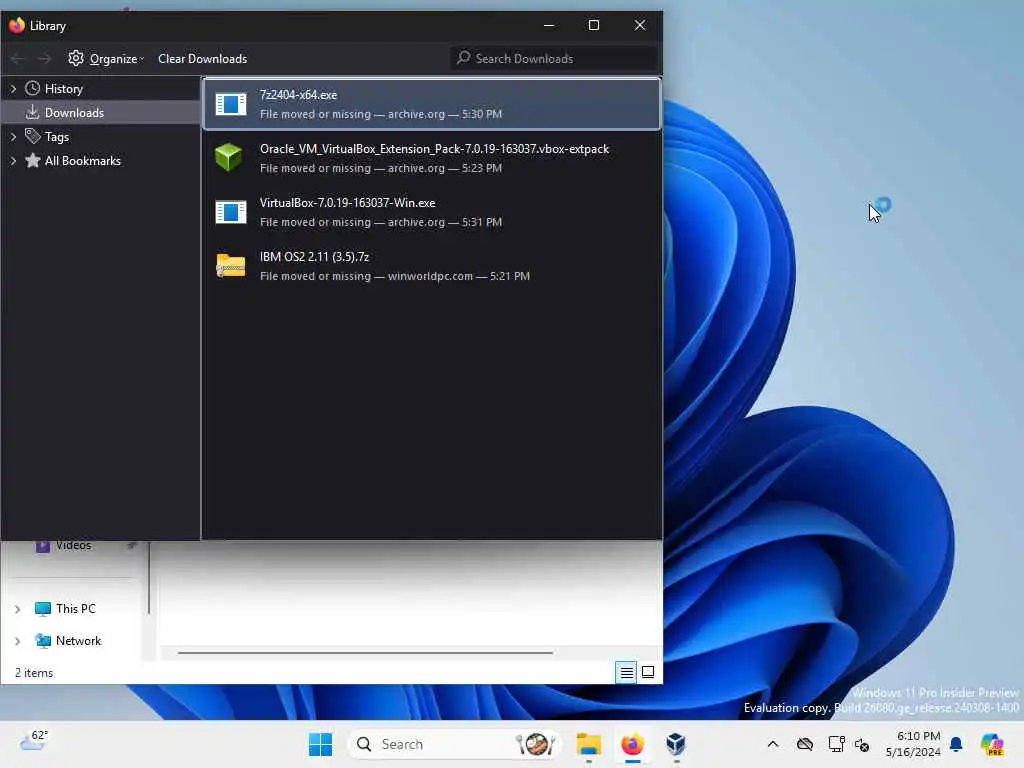This screenshot has width=1024, height=768.
Task: Minimize the Library window
Action: pyautogui.click(x=549, y=25)
